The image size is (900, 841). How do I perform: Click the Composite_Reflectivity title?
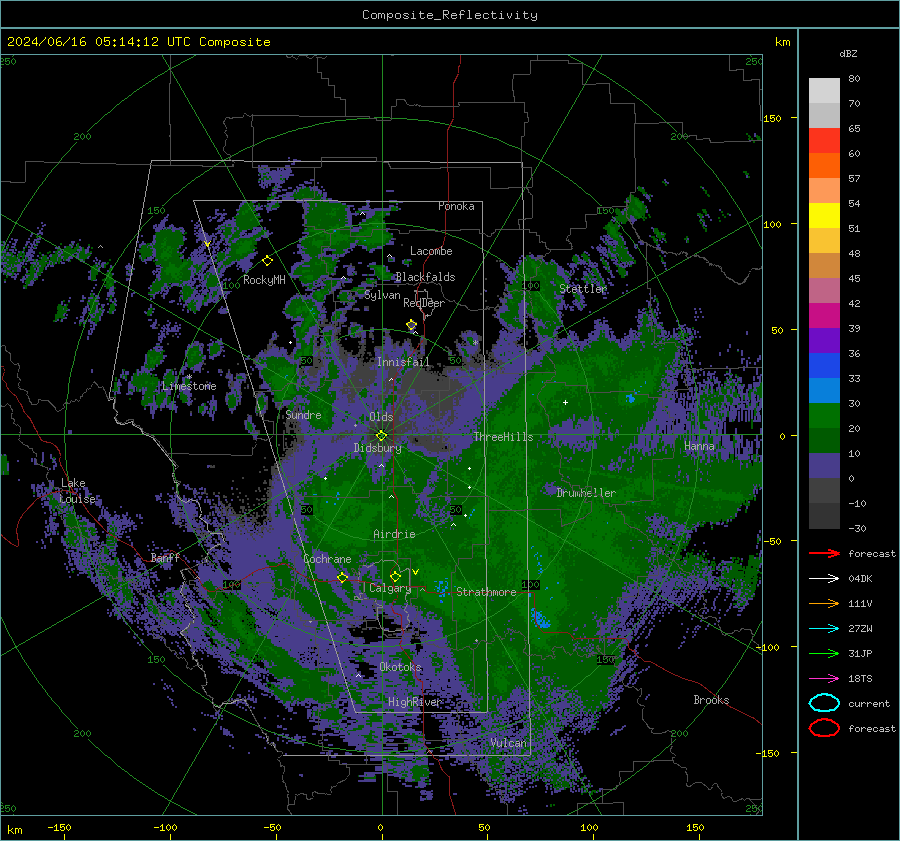(450, 15)
